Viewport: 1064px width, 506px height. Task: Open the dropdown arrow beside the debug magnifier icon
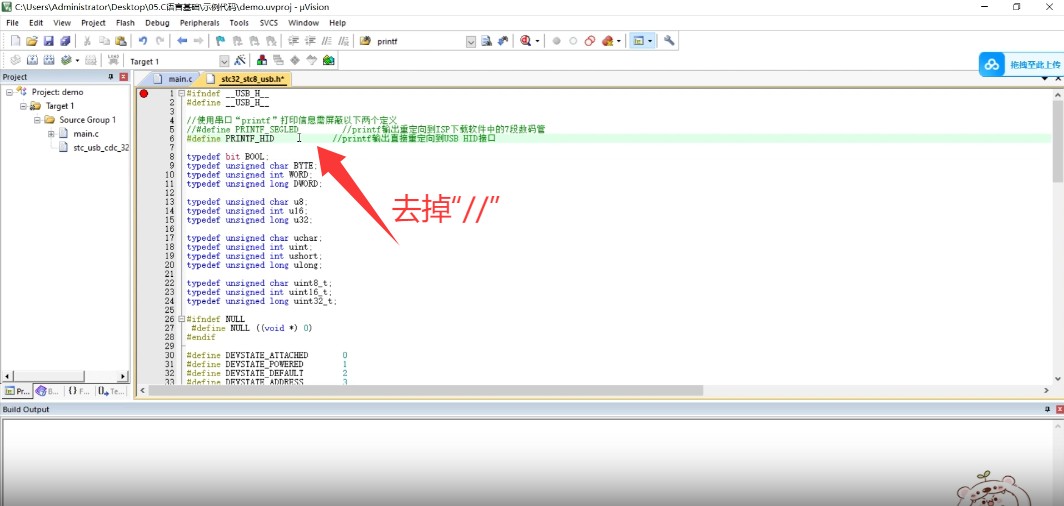537,41
